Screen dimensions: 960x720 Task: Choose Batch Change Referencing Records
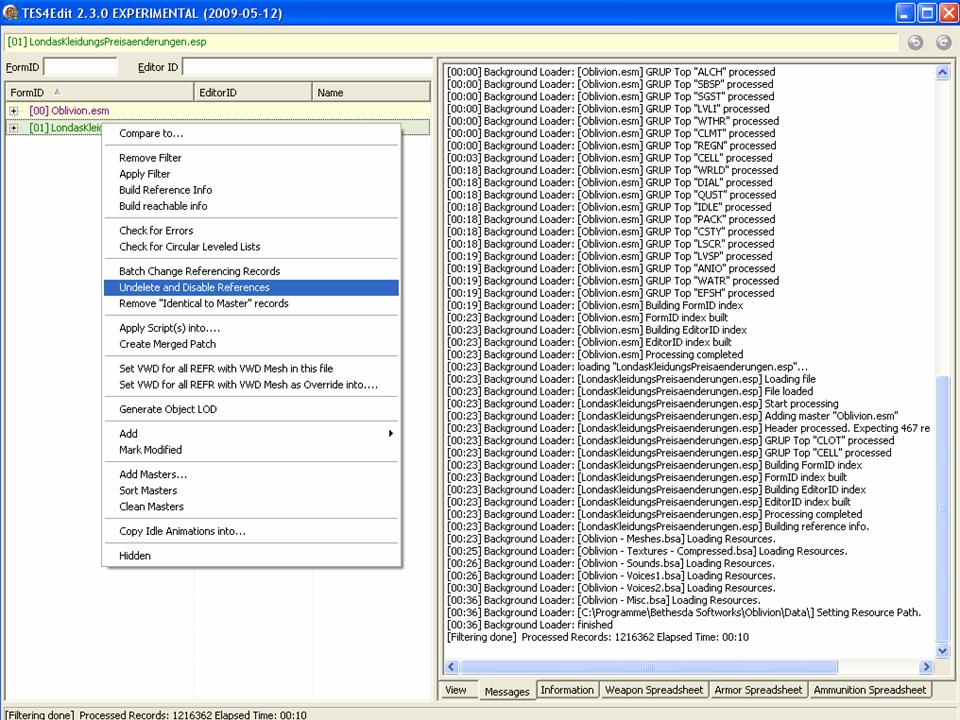[x=251, y=271]
